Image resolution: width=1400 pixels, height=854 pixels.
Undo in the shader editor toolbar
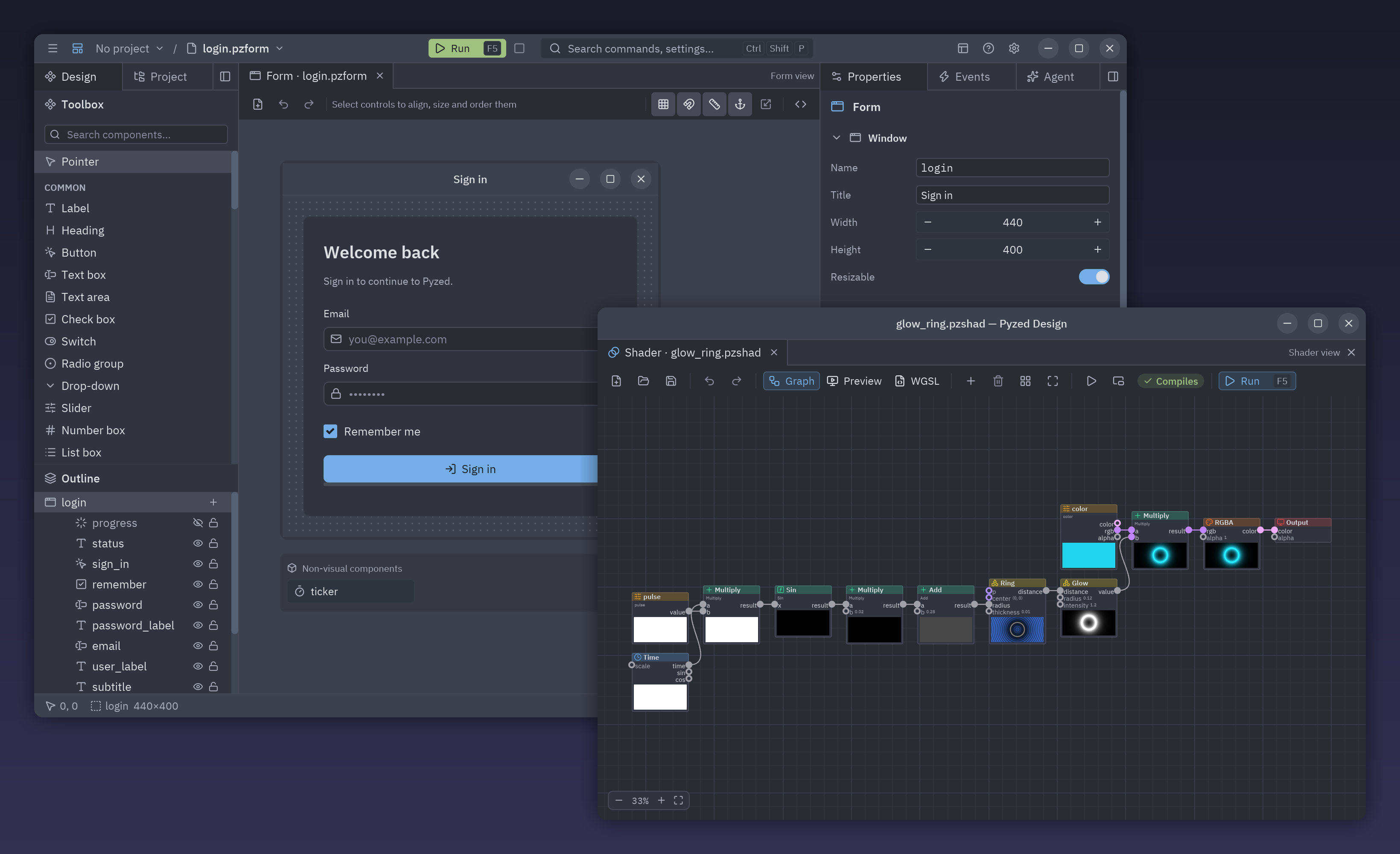click(710, 381)
